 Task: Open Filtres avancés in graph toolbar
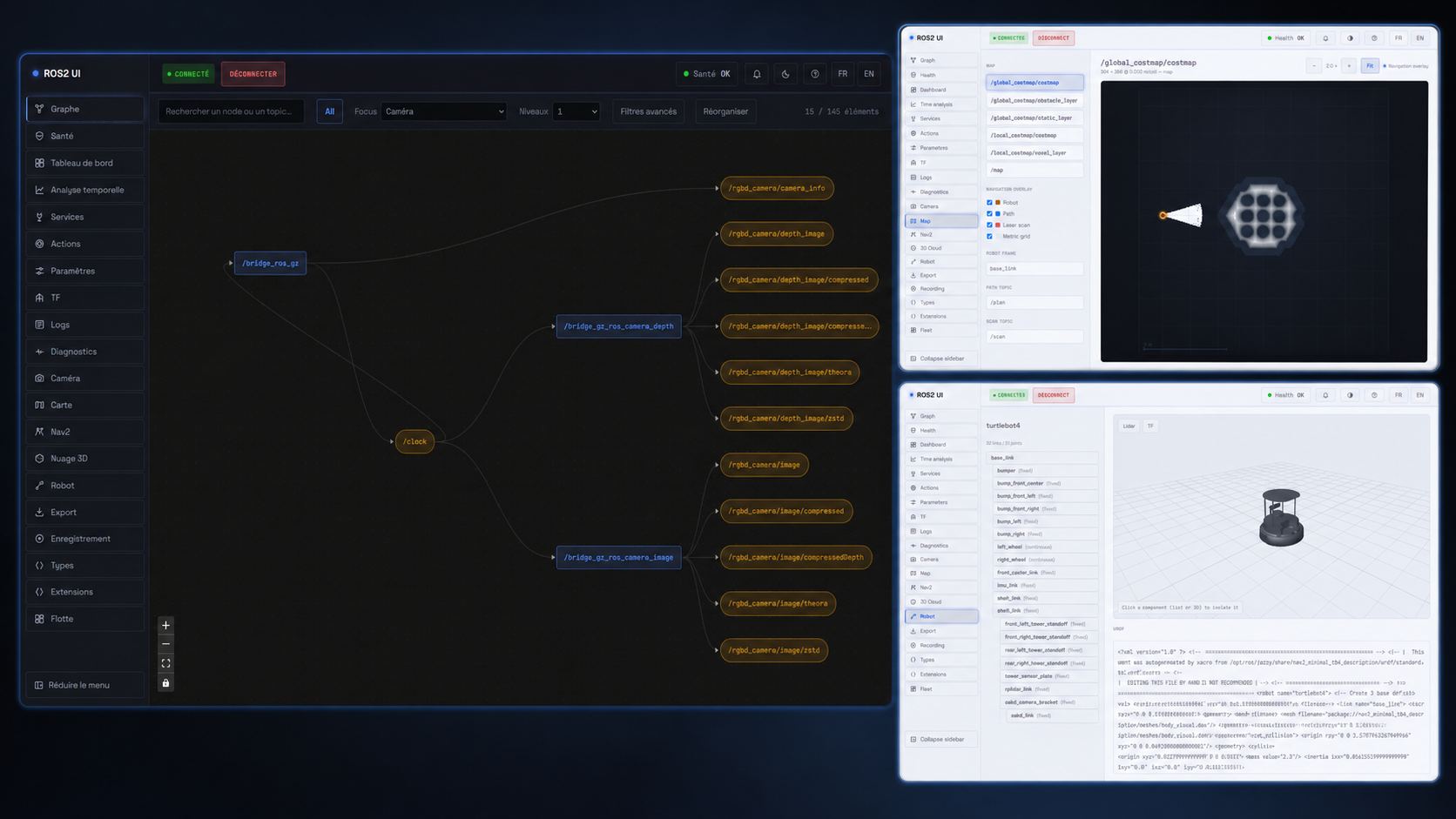pyautogui.click(x=648, y=111)
